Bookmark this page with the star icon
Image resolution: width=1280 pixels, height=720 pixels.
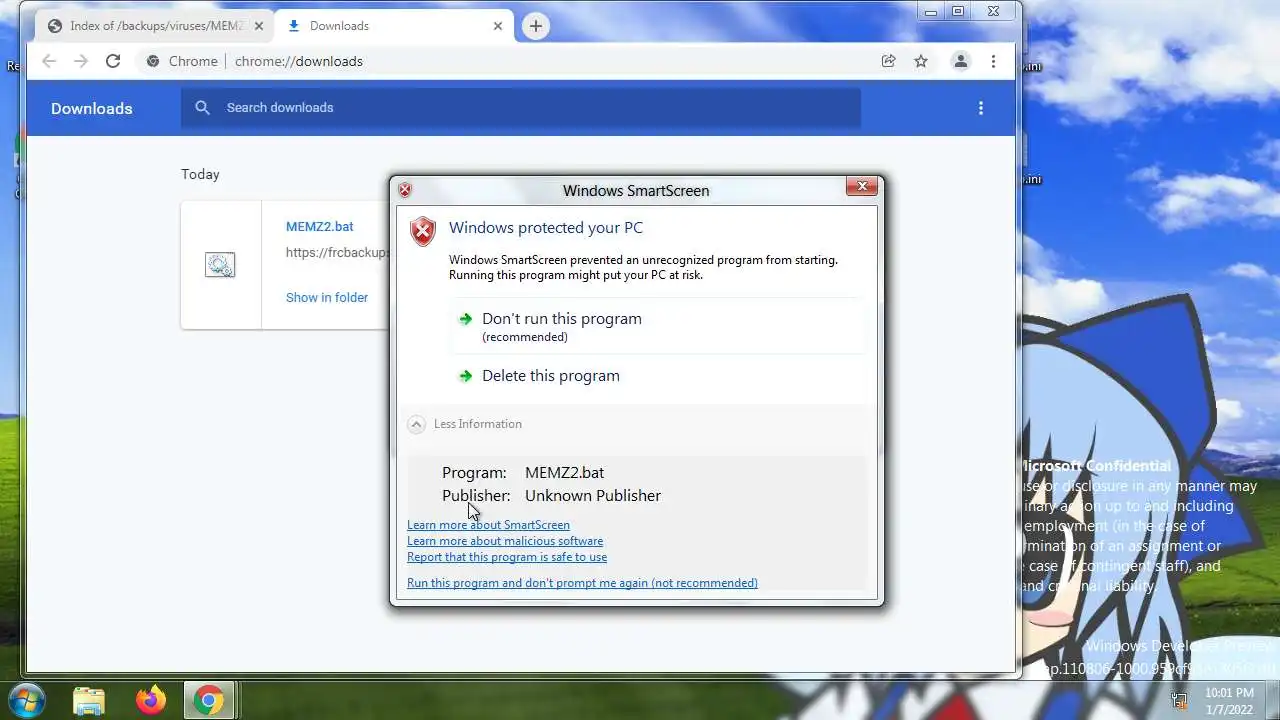pos(921,61)
